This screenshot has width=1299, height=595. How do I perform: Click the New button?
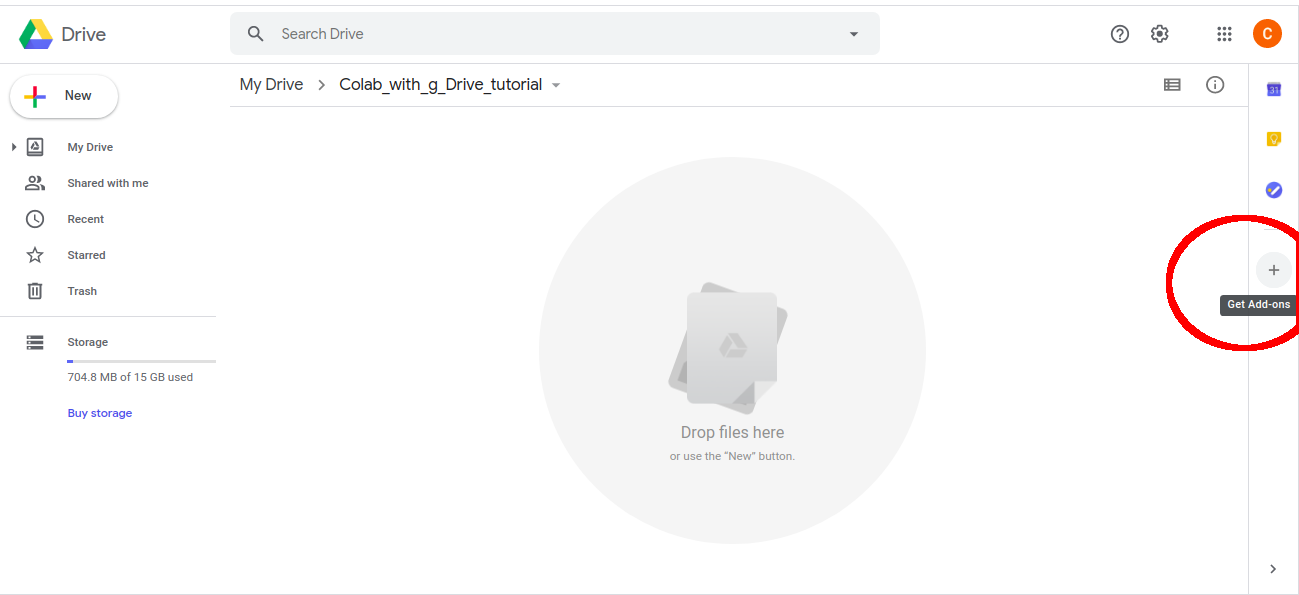(63, 96)
